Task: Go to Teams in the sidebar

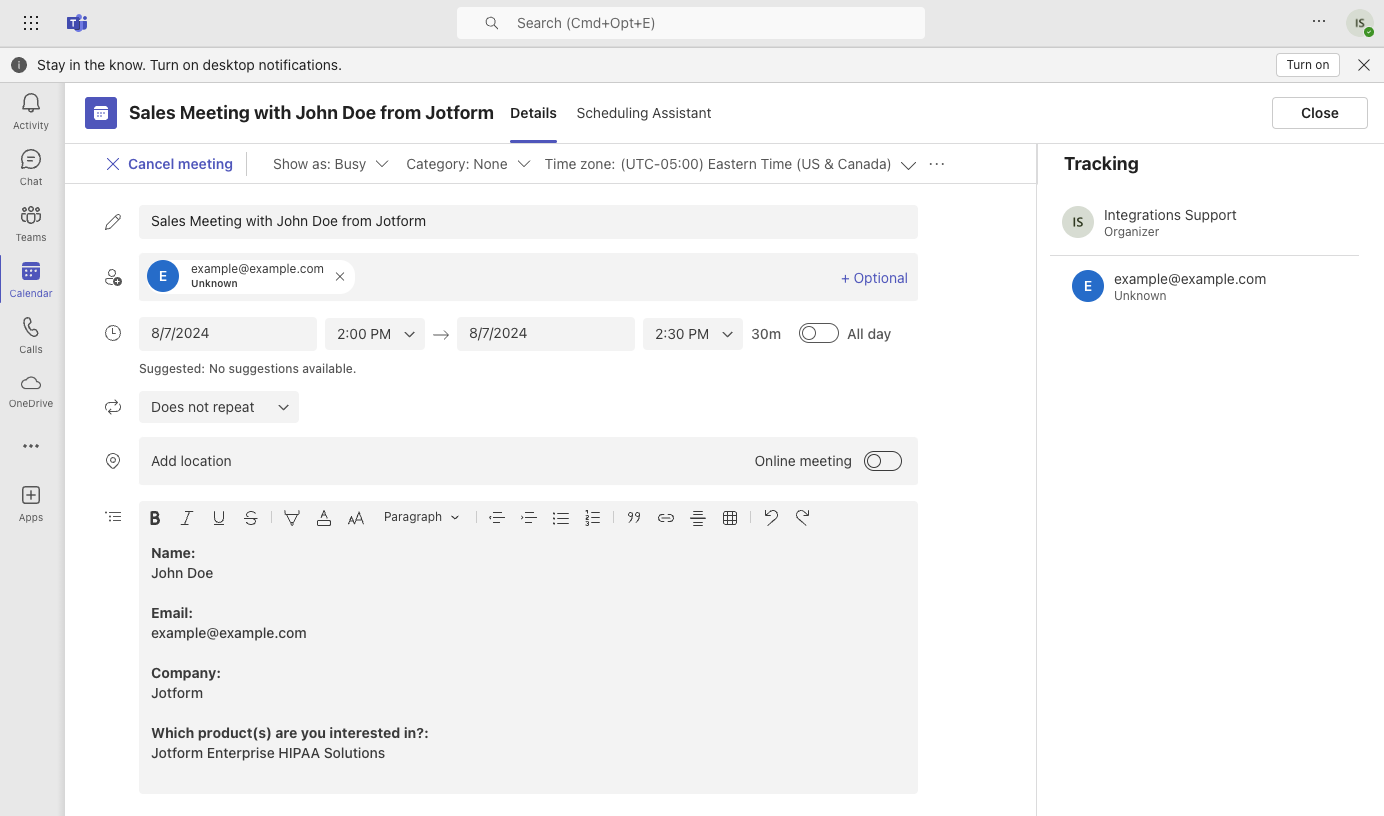Action: [31, 223]
